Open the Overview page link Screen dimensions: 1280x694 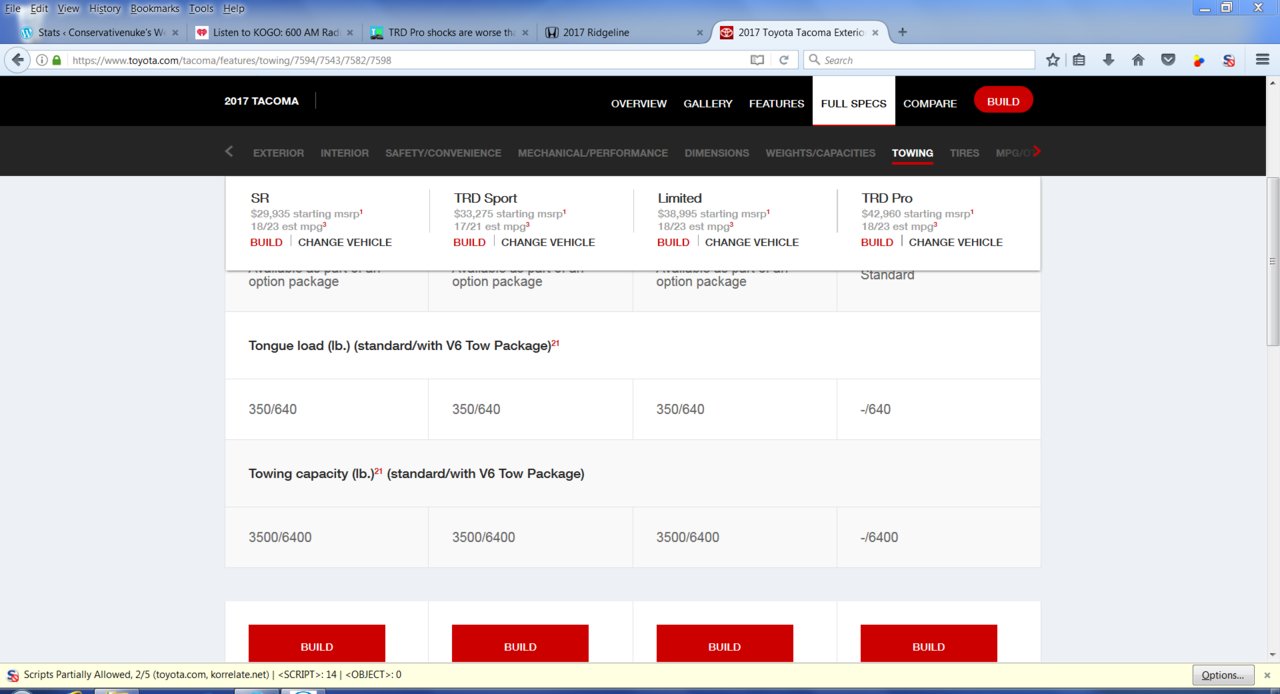tap(639, 103)
